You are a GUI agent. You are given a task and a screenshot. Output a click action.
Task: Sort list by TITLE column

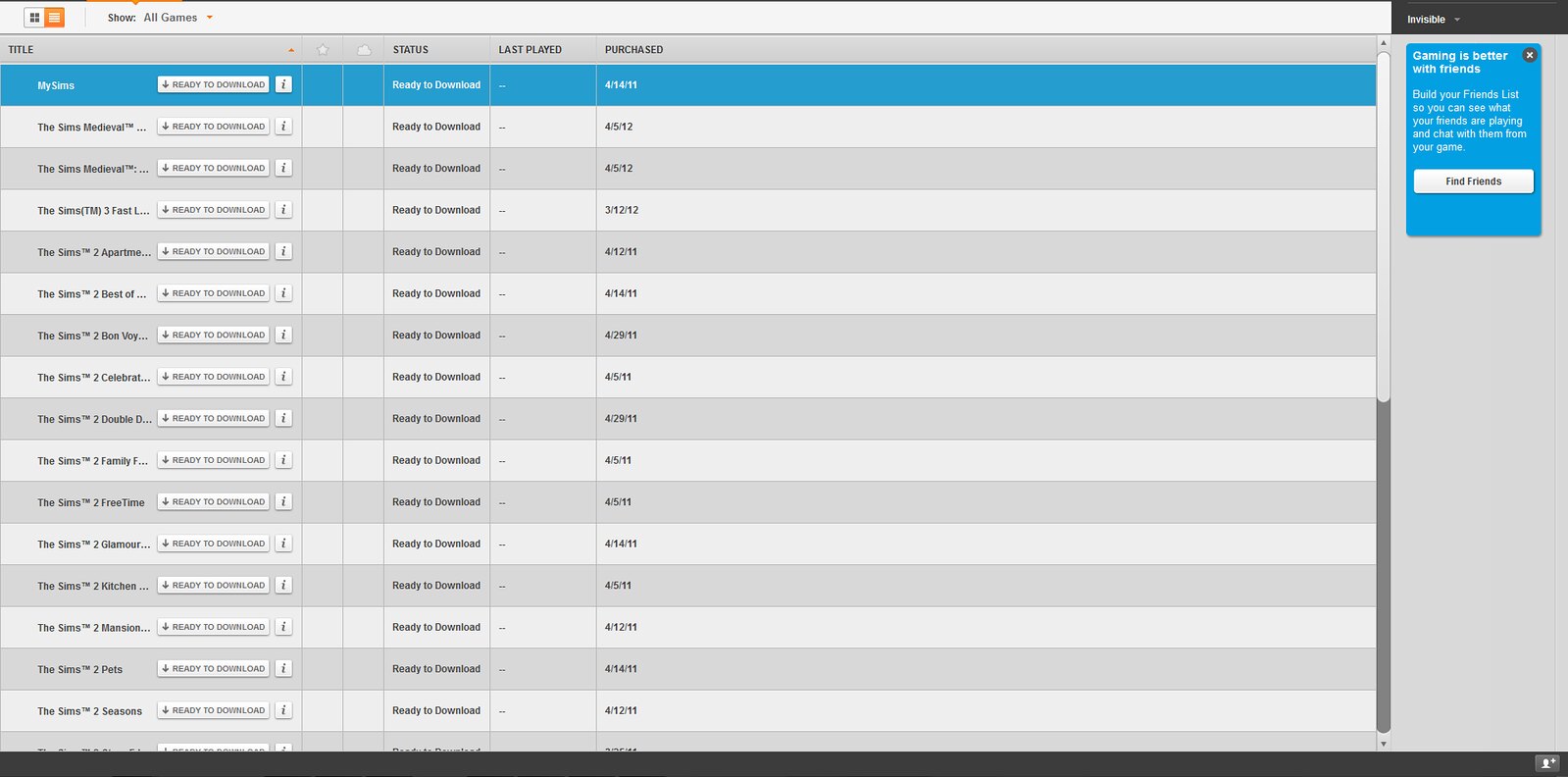click(x=151, y=49)
